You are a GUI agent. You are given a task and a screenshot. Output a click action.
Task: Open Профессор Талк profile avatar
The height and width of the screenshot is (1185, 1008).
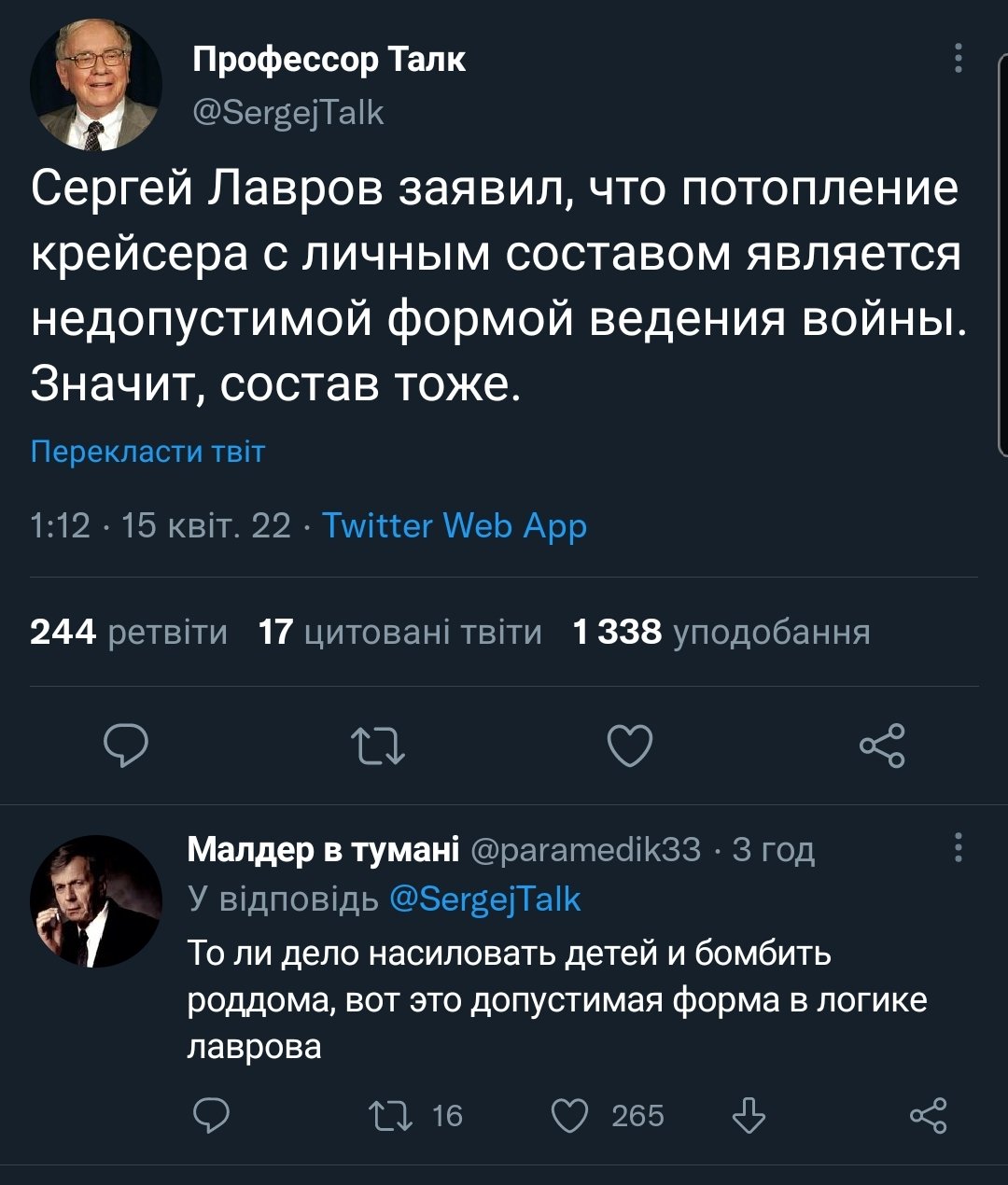click(x=96, y=86)
